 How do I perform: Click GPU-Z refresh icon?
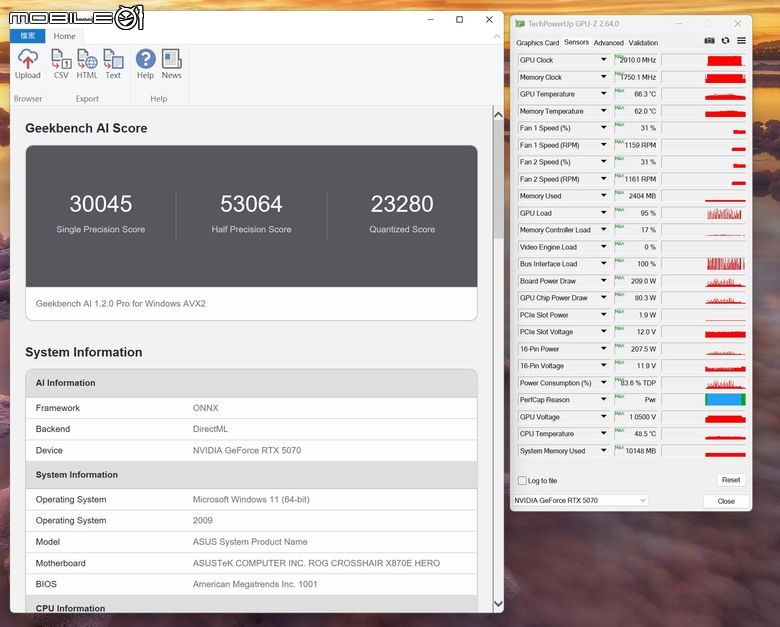(725, 41)
